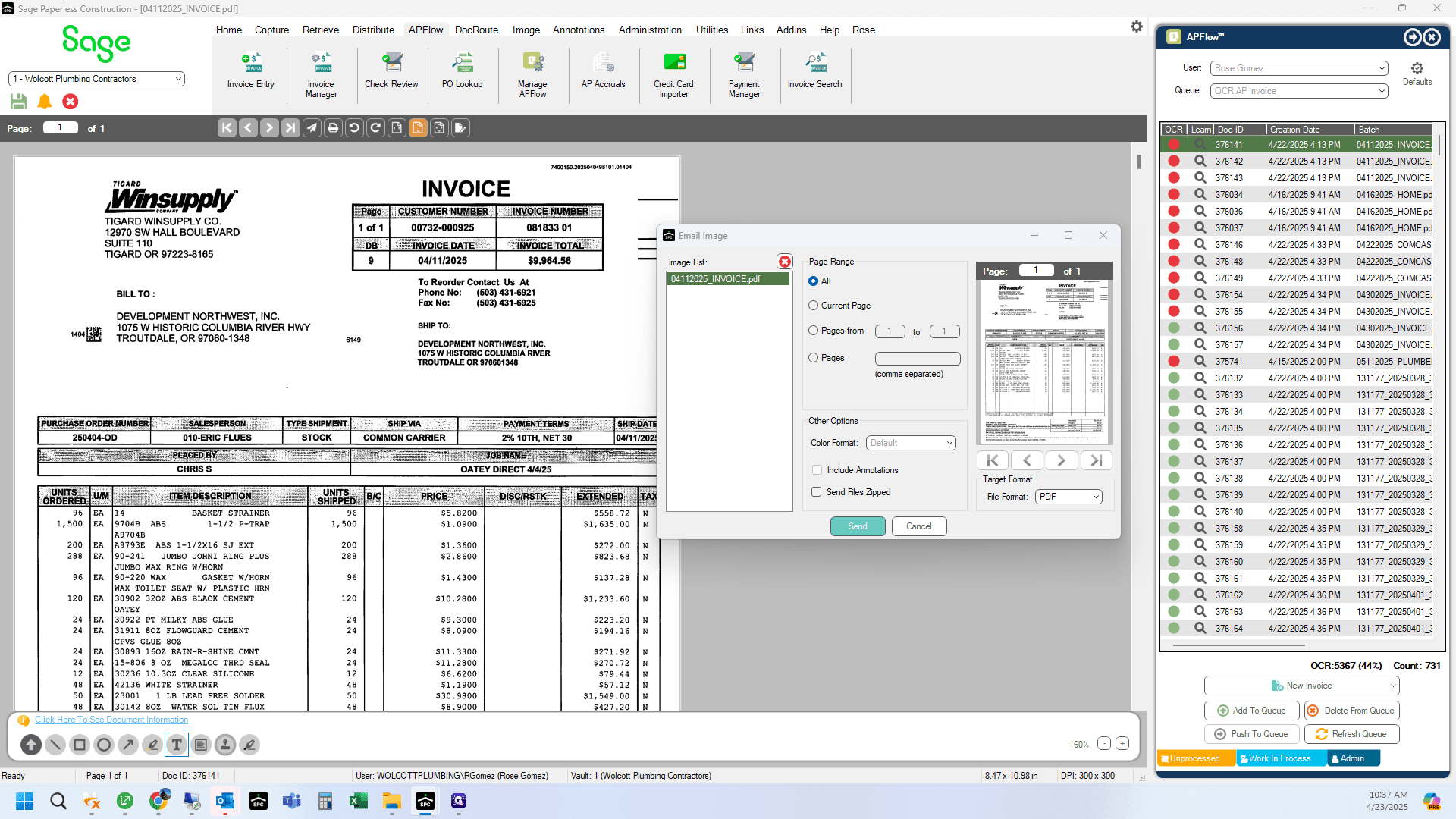Select the line annotation tool

pos(55,745)
